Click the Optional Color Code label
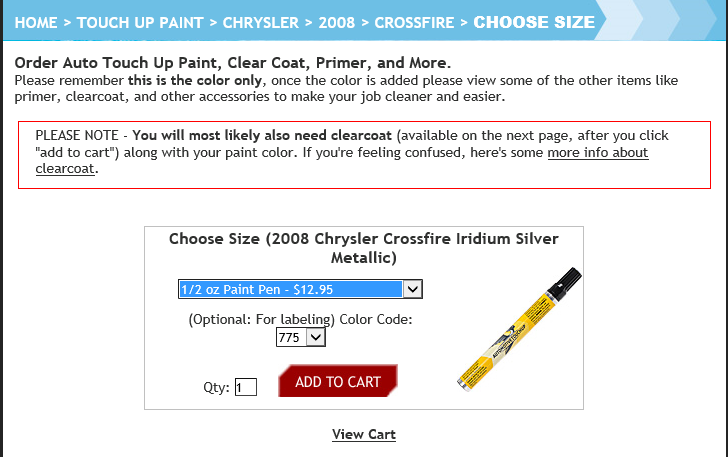Viewport: 728px width, 457px height. [x=300, y=319]
